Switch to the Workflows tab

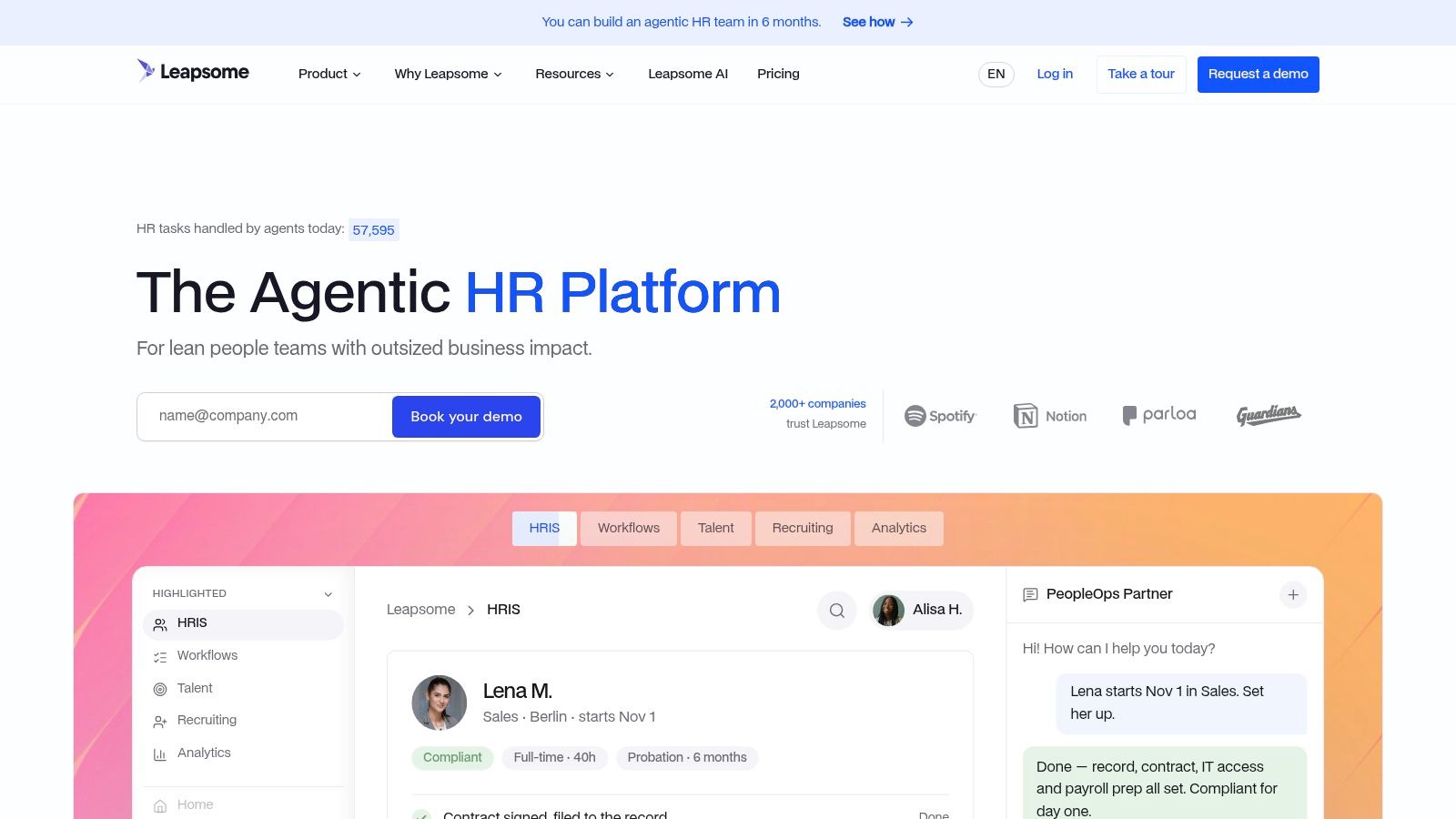(x=629, y=529)
